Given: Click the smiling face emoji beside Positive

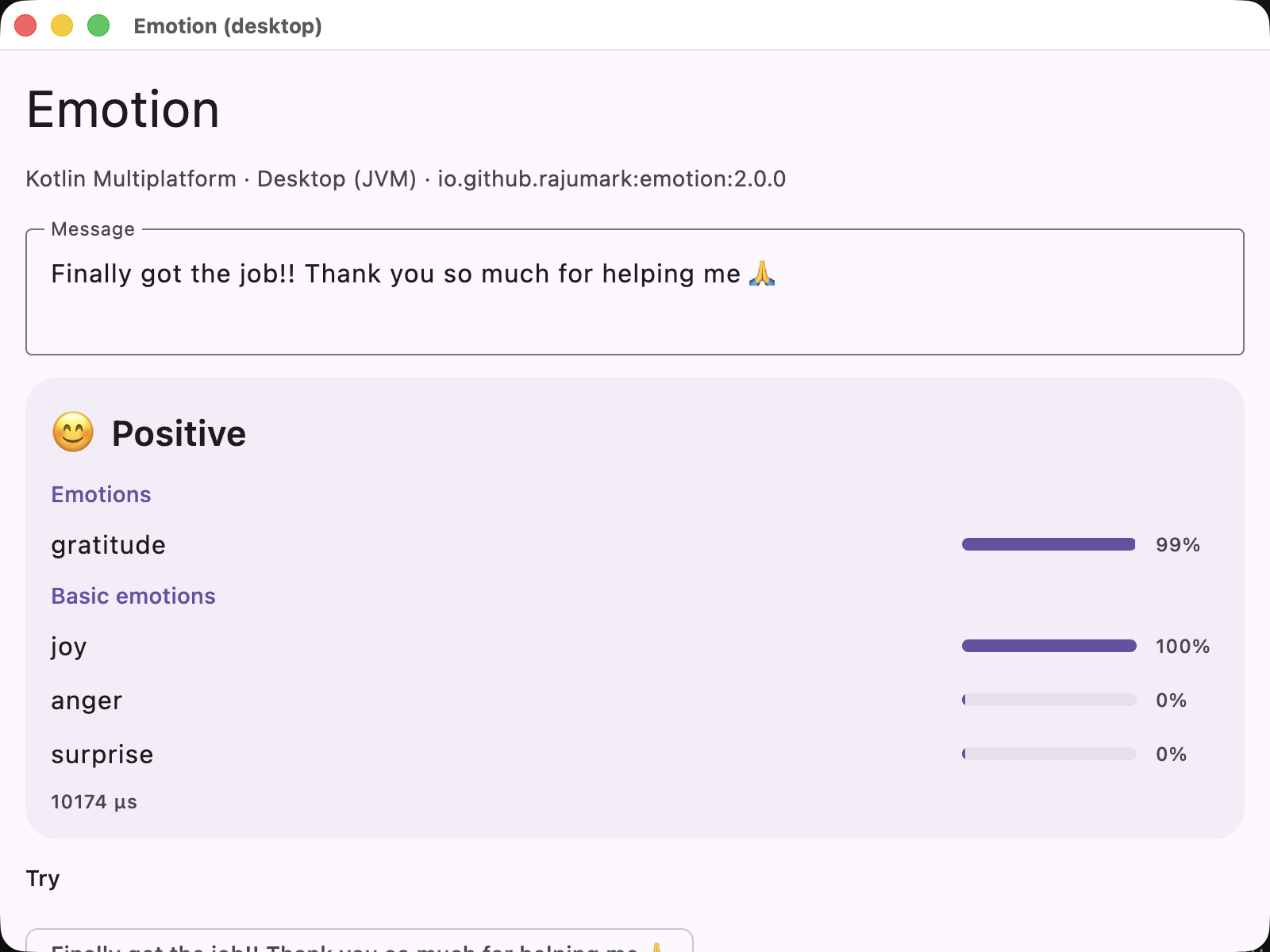Looking at the screenshot, I should [73, 432].
